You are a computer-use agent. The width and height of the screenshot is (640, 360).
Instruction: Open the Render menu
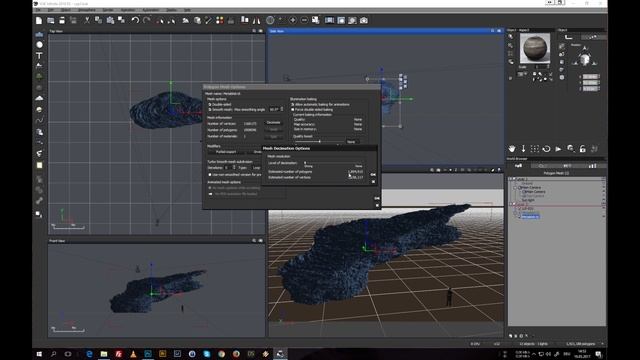coord(108,10)
